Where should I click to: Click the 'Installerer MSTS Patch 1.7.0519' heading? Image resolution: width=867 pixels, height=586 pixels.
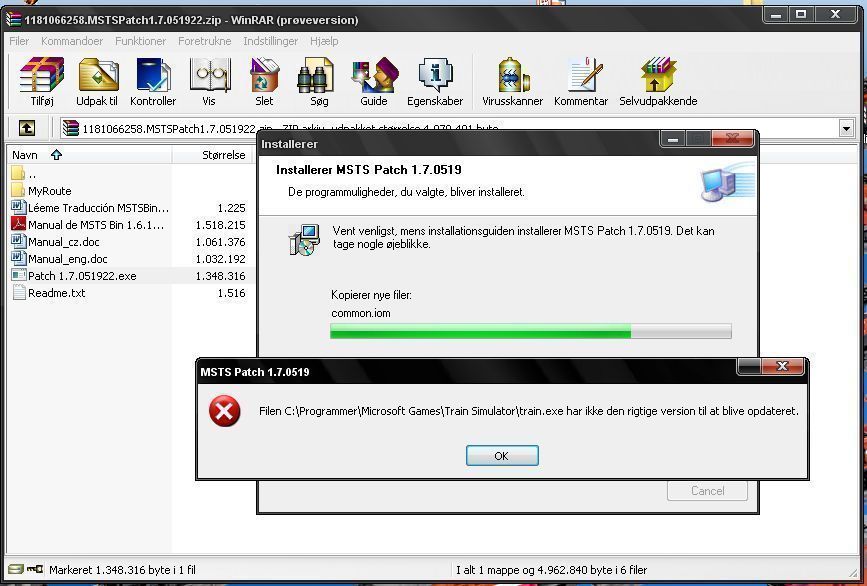pyautogui.click(x=369, y=170)
